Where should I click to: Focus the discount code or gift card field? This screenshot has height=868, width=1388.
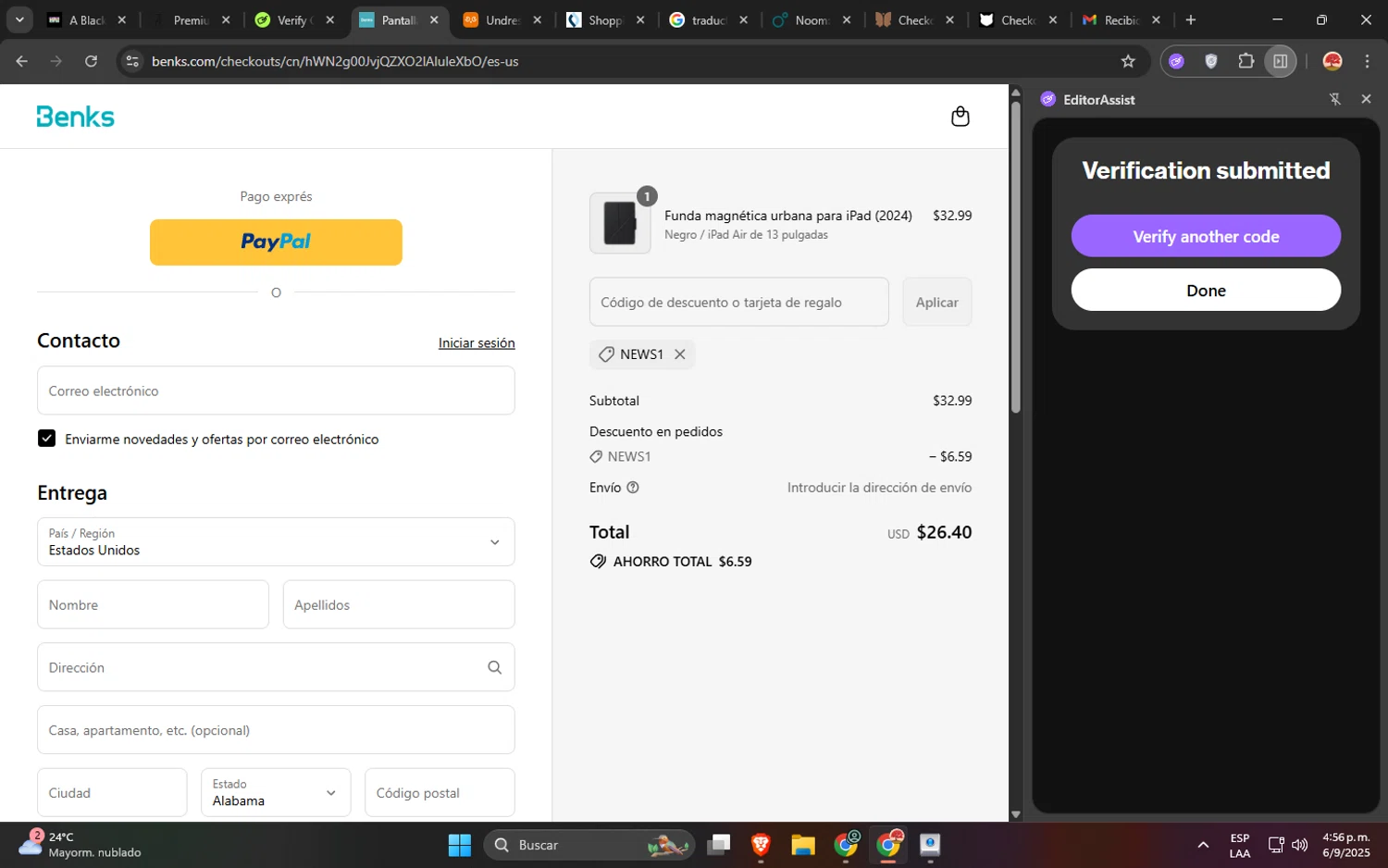pos(739,302)
